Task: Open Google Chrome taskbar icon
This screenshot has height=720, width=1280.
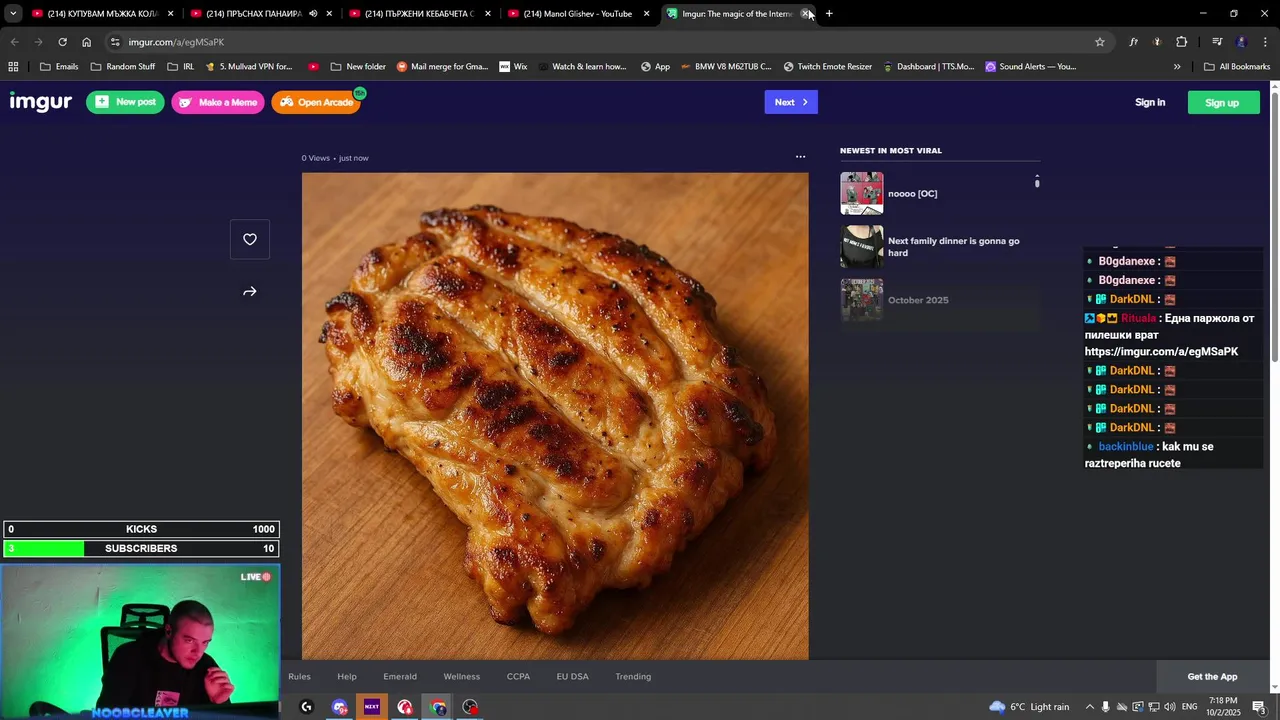Action: pos(438,707)
